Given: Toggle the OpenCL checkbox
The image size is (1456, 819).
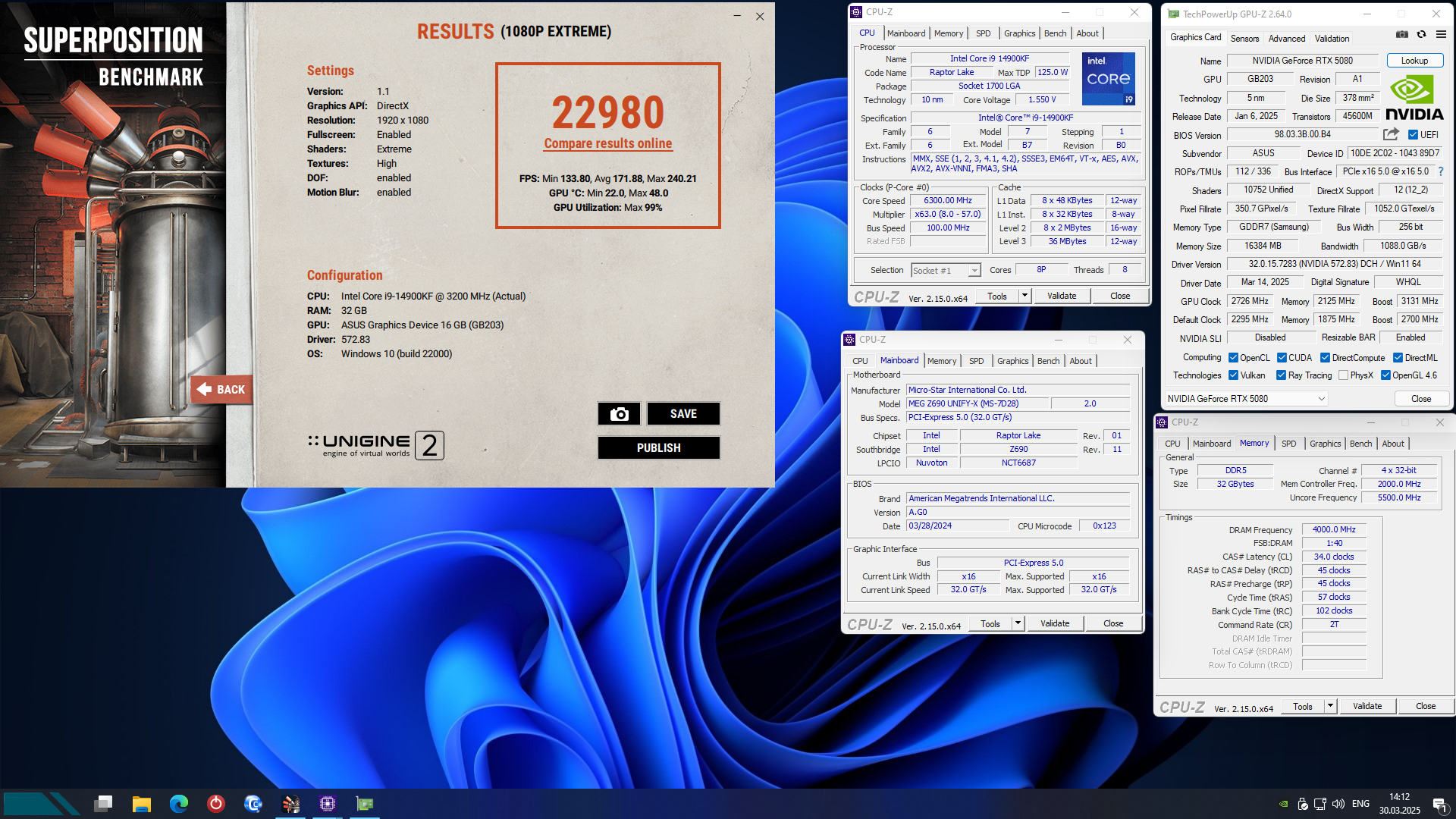Looking at the screenshot, I should coord(1233,358).
